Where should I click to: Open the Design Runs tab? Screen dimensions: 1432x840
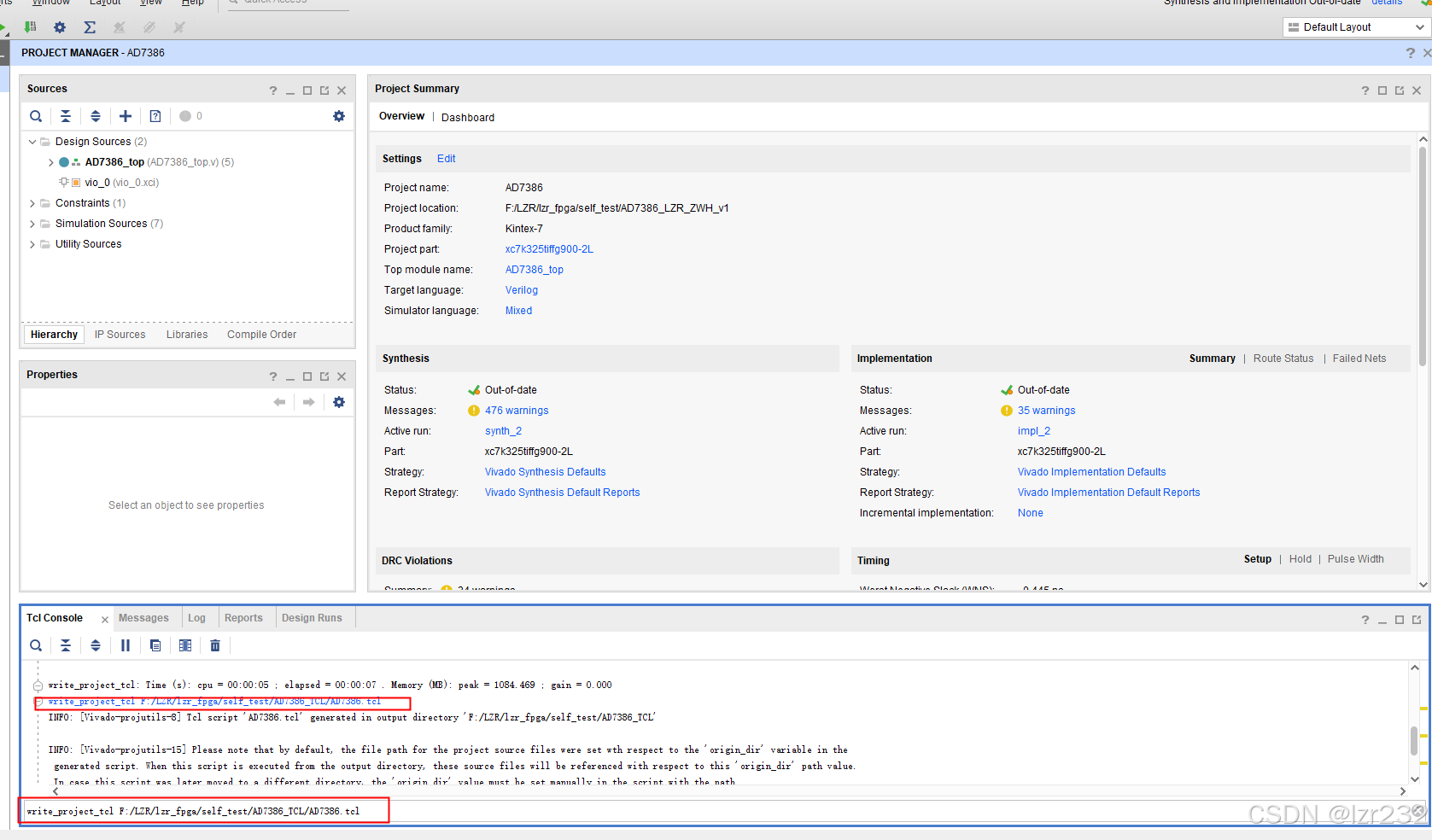pos(312,618)
